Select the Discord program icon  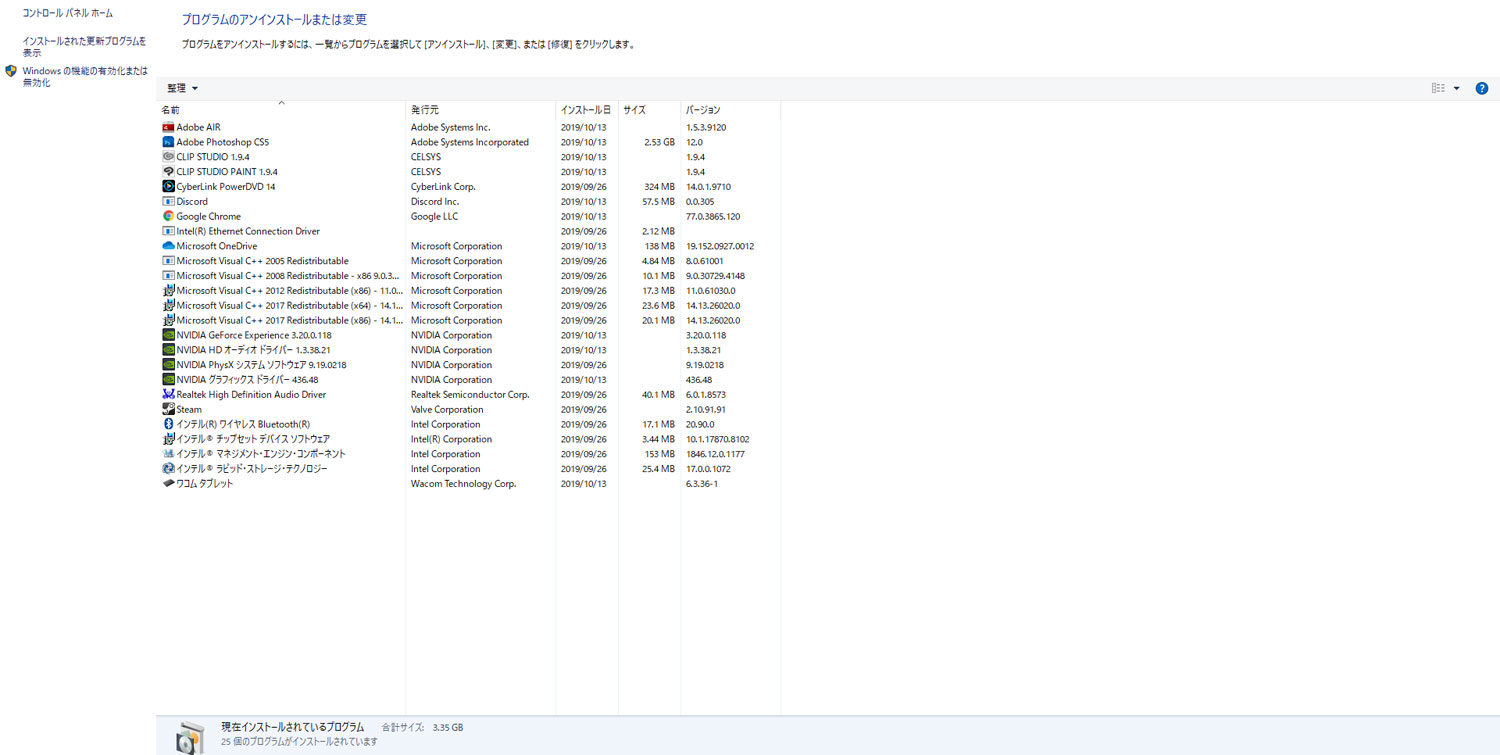point(168,201)
